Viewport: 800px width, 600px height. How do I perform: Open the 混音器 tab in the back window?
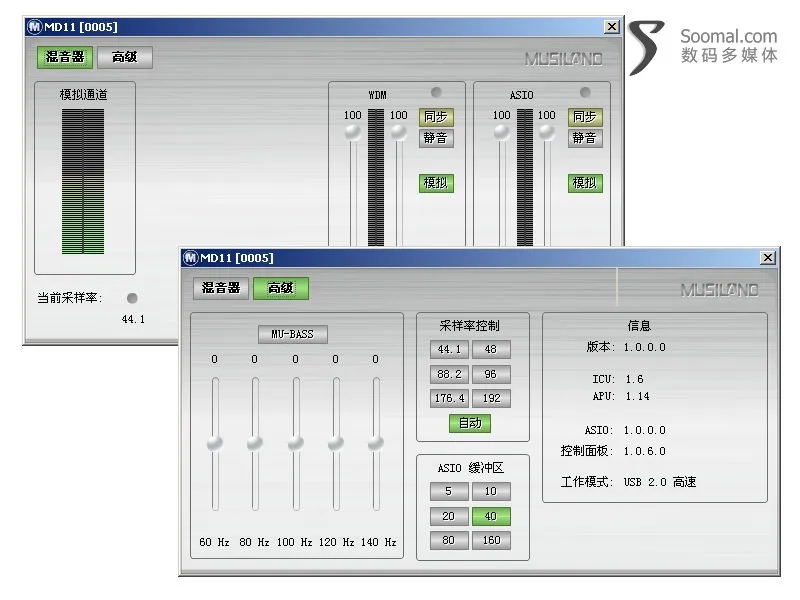click(65, 57)
